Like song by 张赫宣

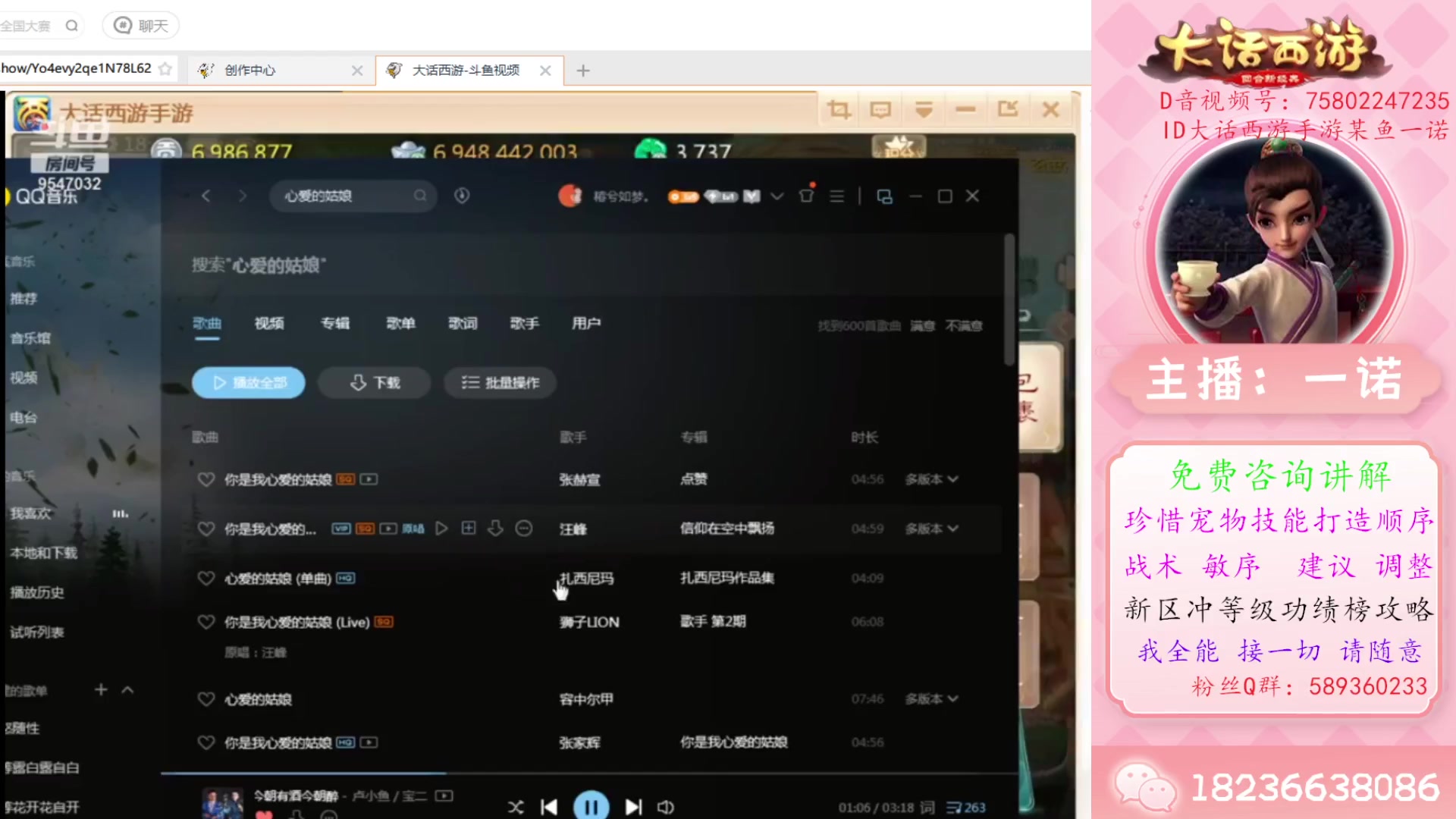(206, 479)
